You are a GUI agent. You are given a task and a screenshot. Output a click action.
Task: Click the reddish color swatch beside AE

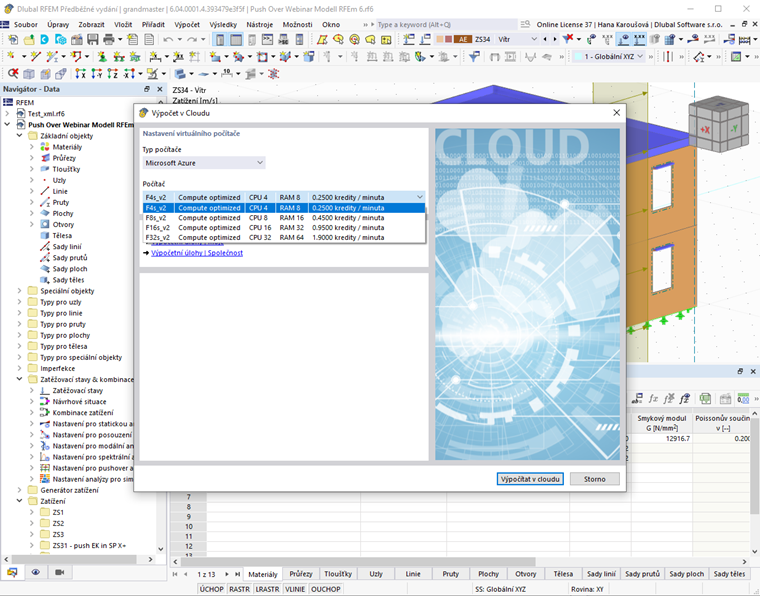pos(448,39)
